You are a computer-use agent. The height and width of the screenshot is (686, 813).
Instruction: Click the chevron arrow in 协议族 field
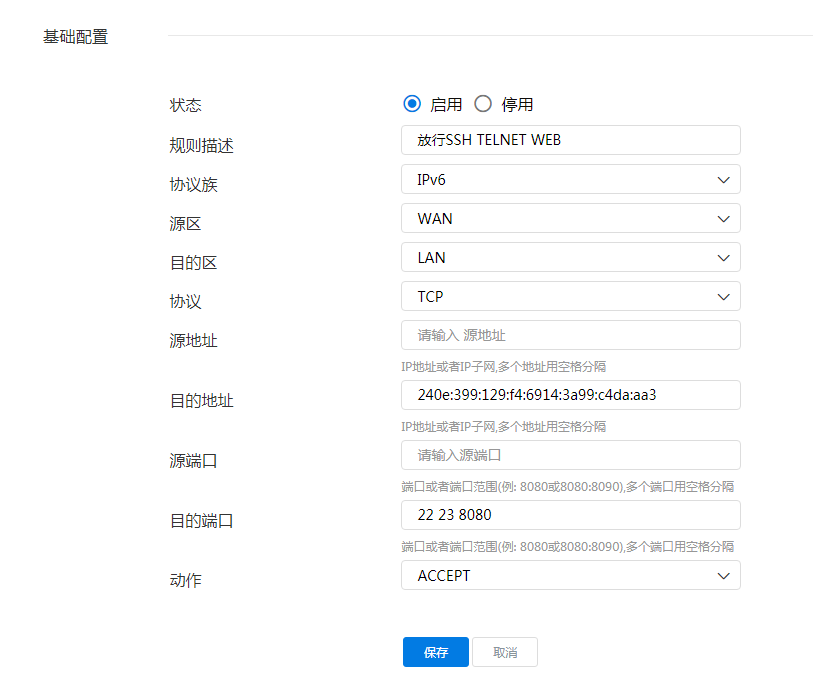[724, 180]
